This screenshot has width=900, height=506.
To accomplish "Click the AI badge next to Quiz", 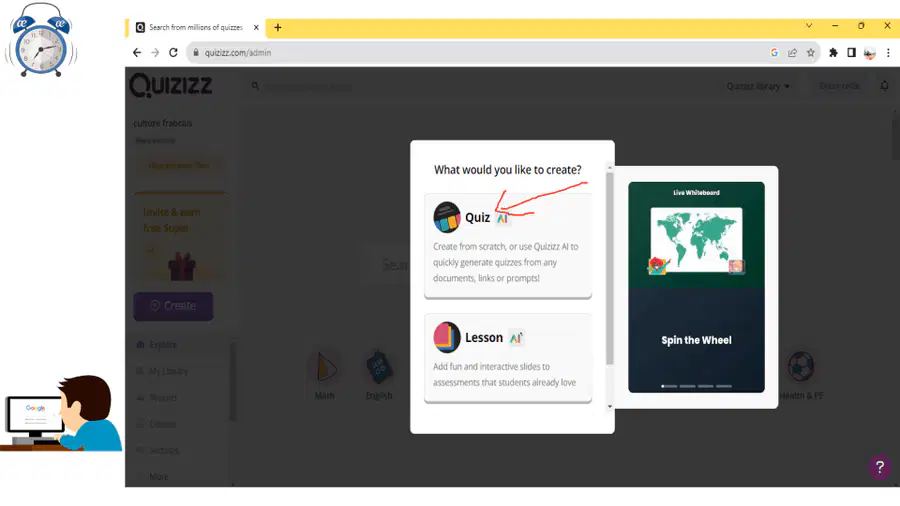I will (502, 218).
